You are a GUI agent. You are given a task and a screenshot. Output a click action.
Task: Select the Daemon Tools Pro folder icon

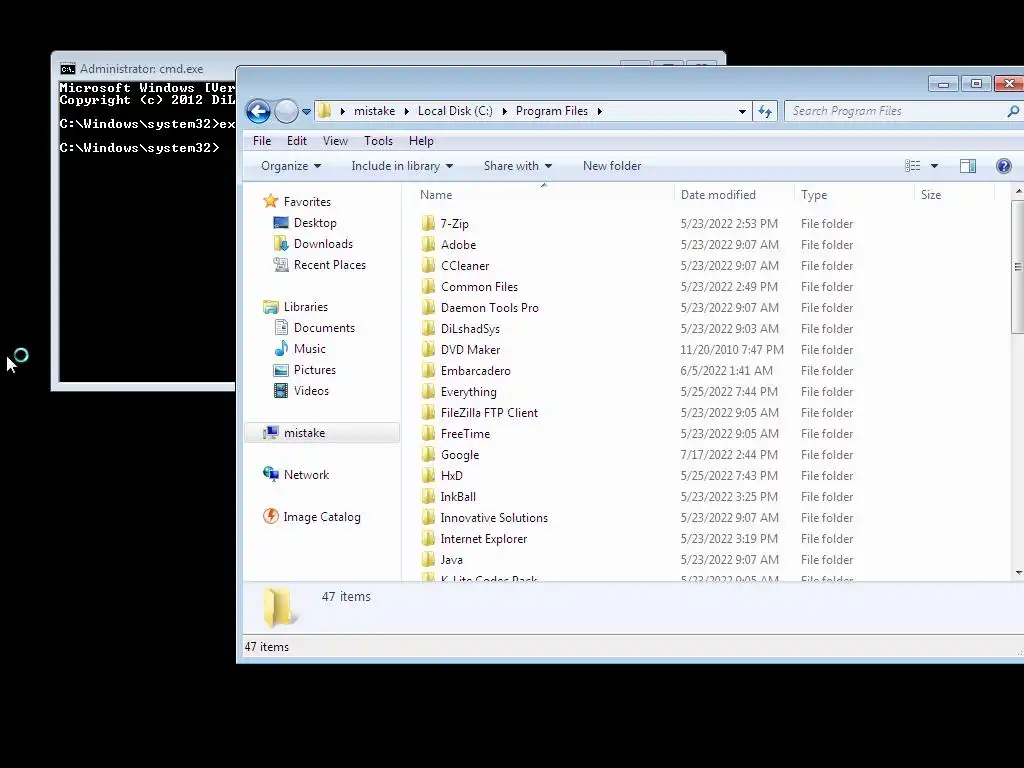(x=428, y=307)
